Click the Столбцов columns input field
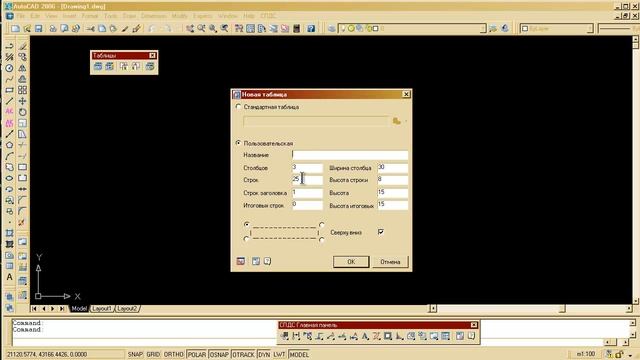Image resolution: width=640 pixels, height=360 pixels. pyautogui.click(x=307, y=168)
